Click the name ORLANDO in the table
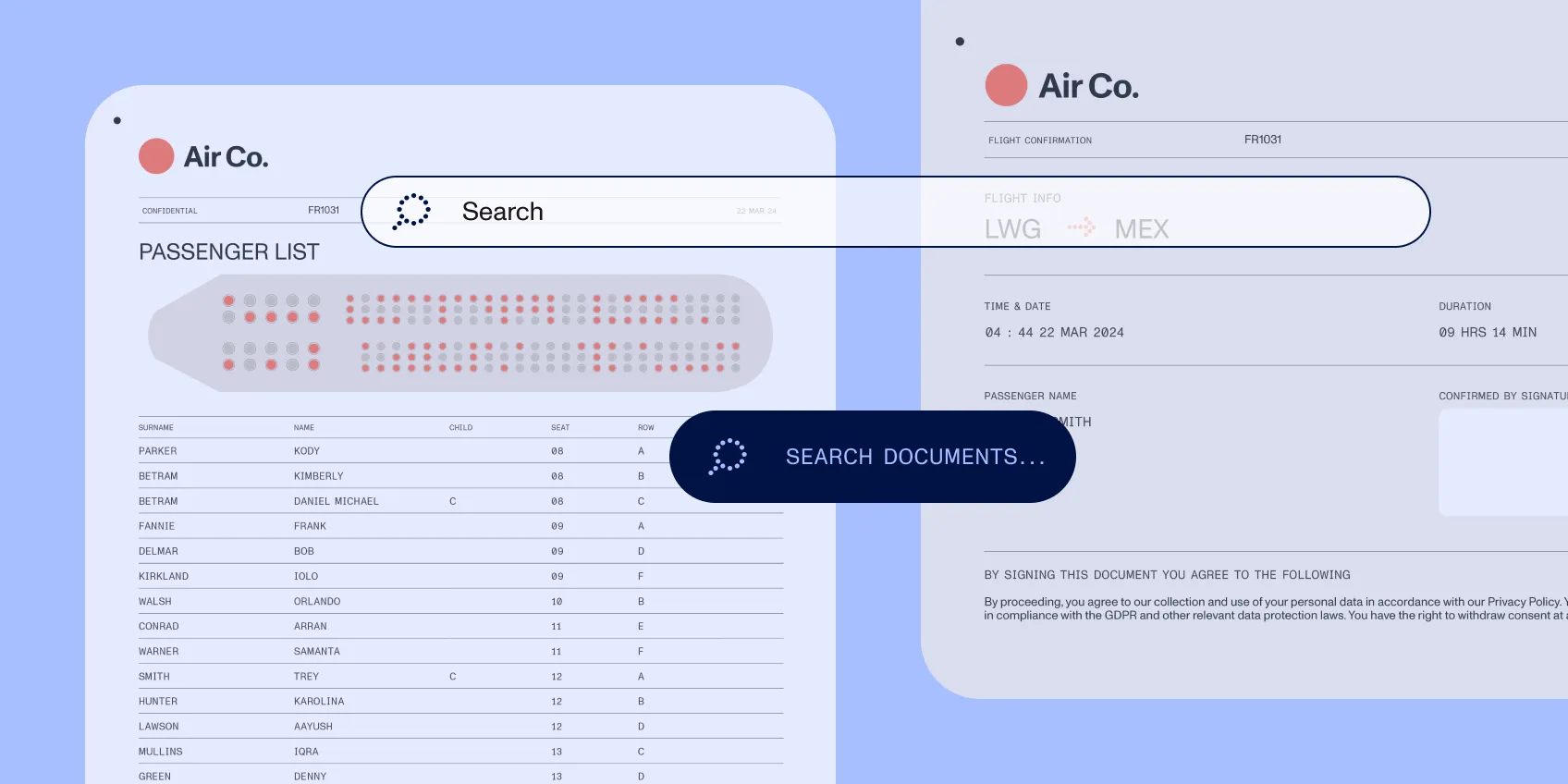 point(317,601)
